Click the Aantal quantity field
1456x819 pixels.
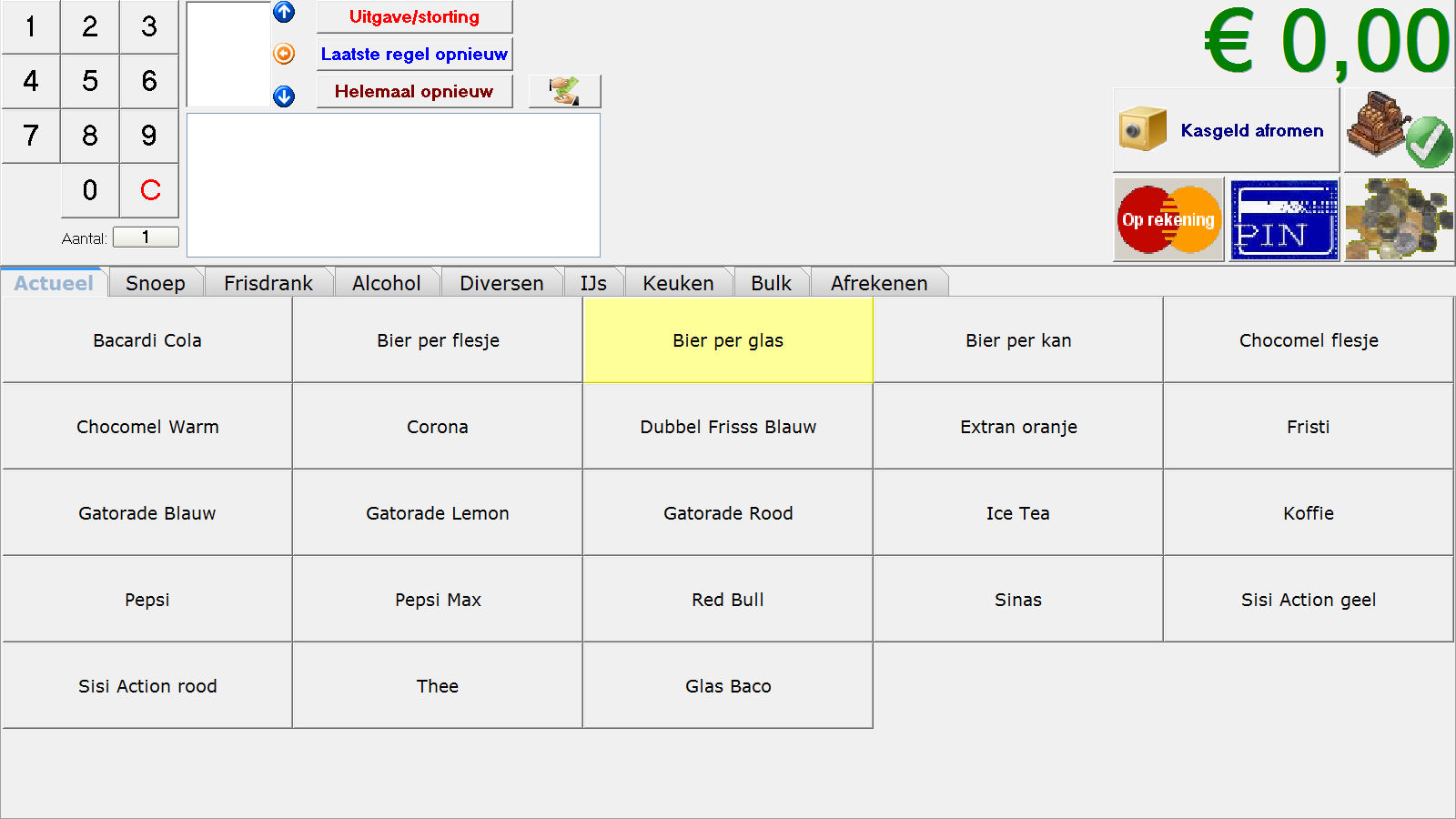pyautogui.click(x=146, y=238)
